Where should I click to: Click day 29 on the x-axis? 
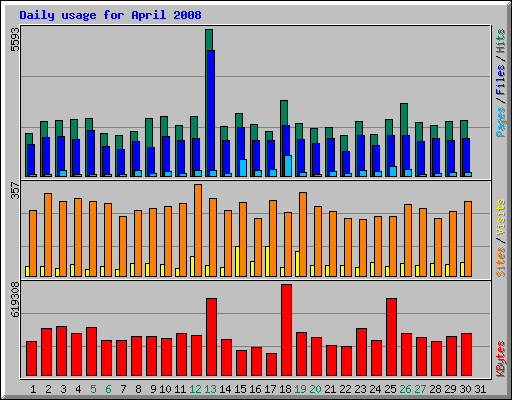450,389
